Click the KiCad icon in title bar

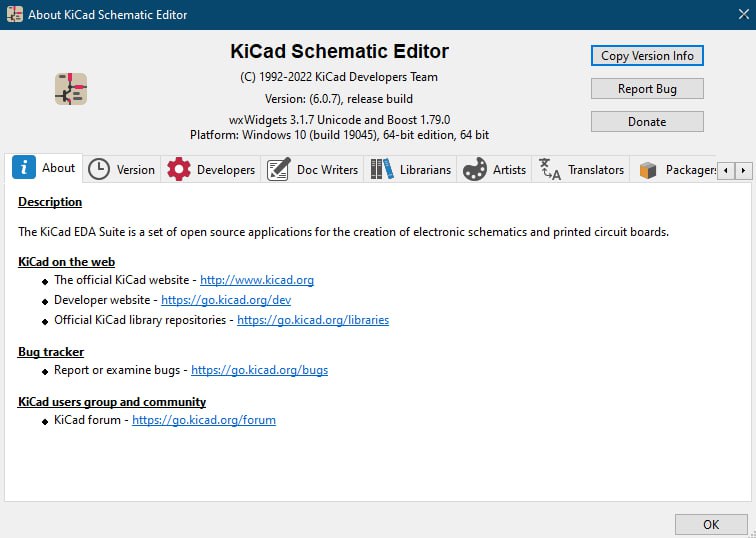click(x=14, y=14)
